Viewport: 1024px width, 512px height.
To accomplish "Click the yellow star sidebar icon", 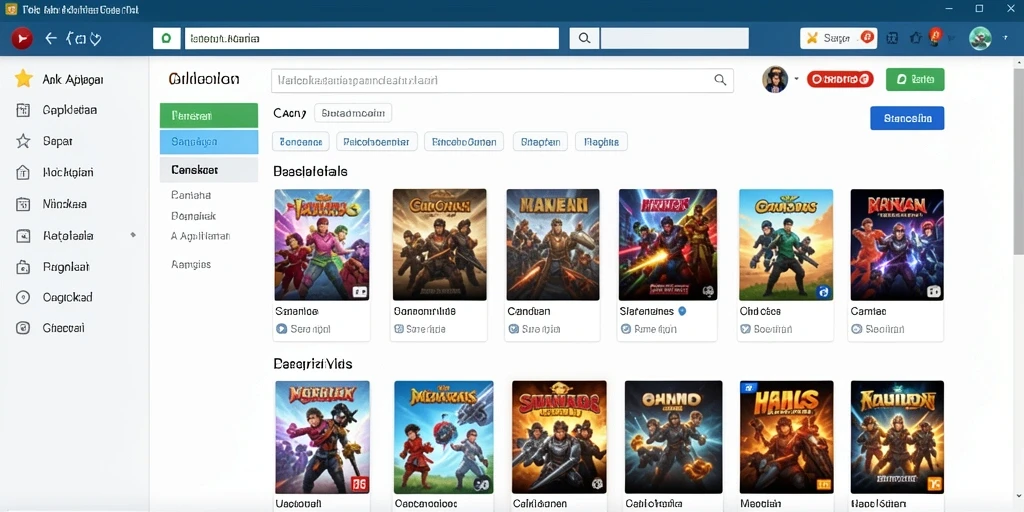I will pos(24,79).
